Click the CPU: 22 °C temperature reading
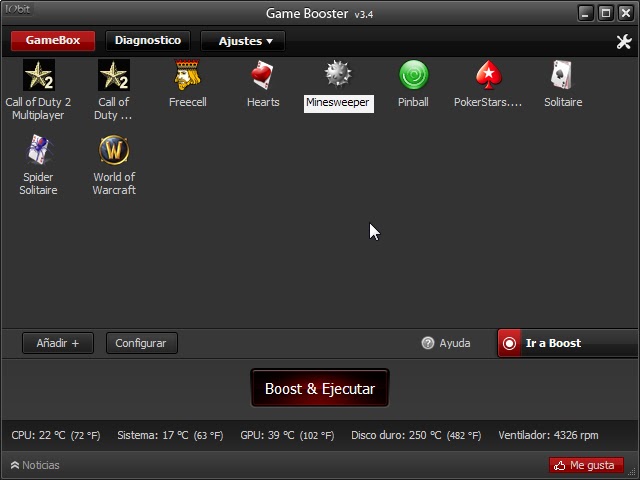This screenshot has height=480, width=640. pyautogui.click(x=56, y=436)
